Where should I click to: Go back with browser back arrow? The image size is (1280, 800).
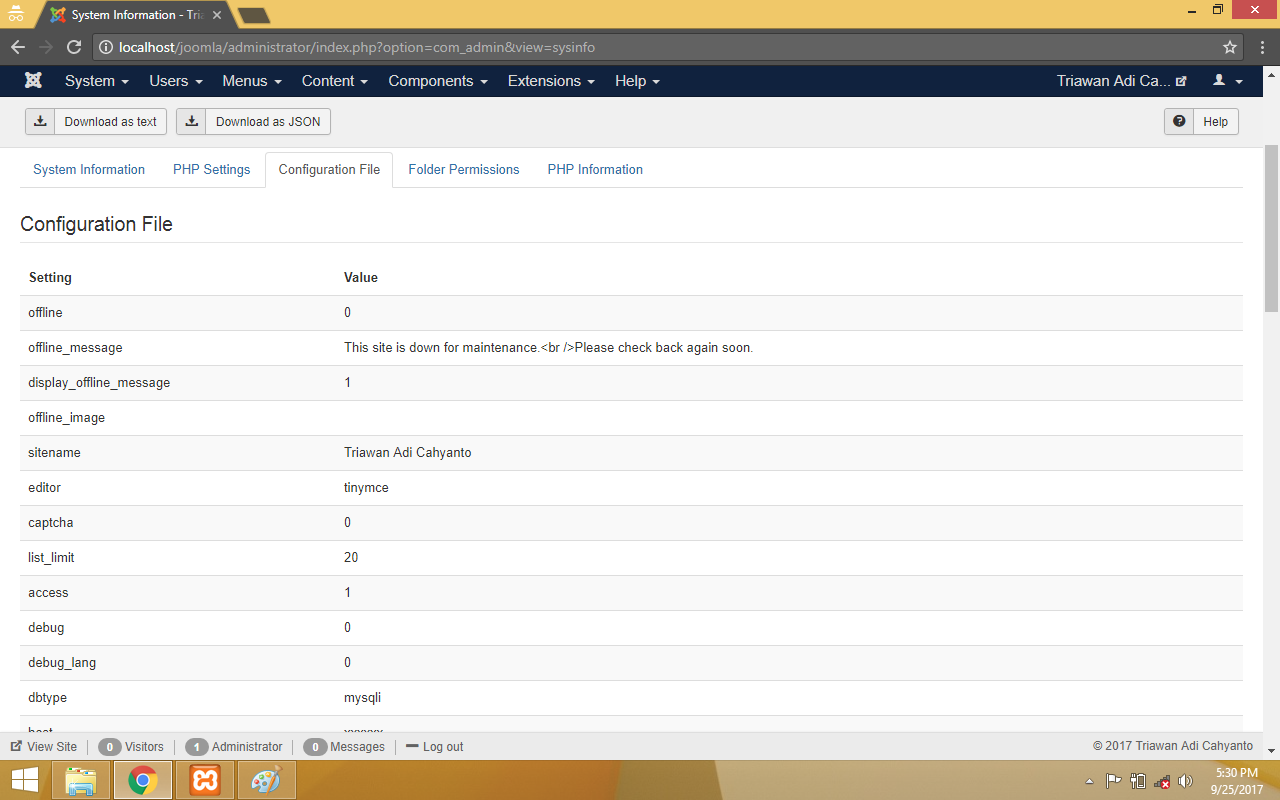coord(18,47)
